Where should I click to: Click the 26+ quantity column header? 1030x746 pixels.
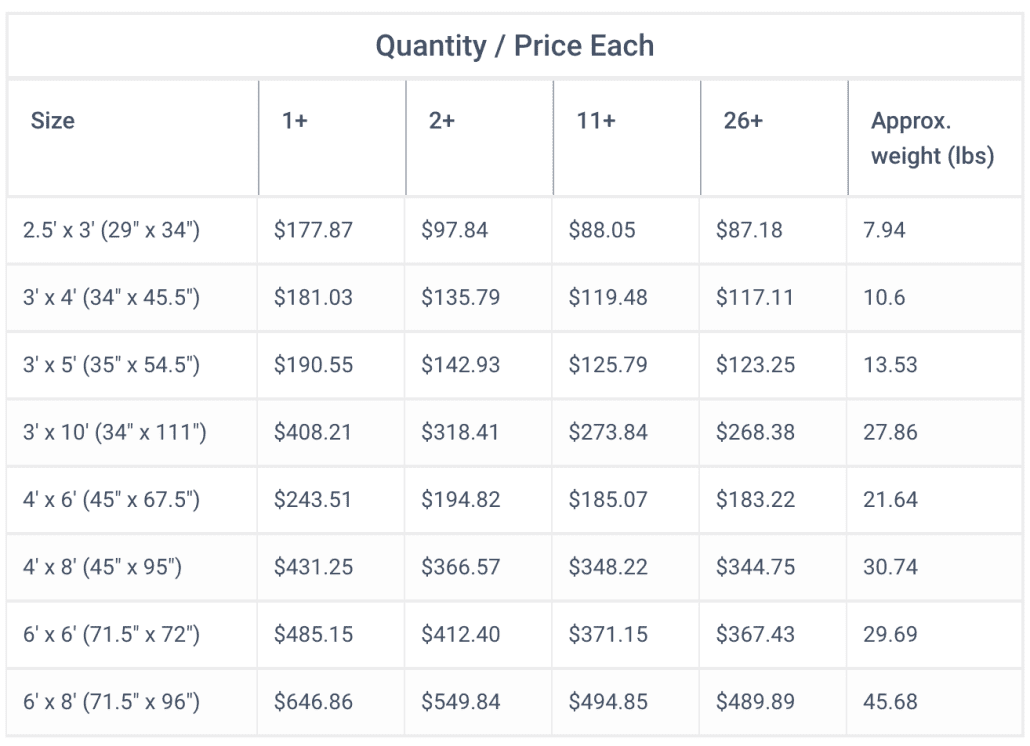point(743,121)
